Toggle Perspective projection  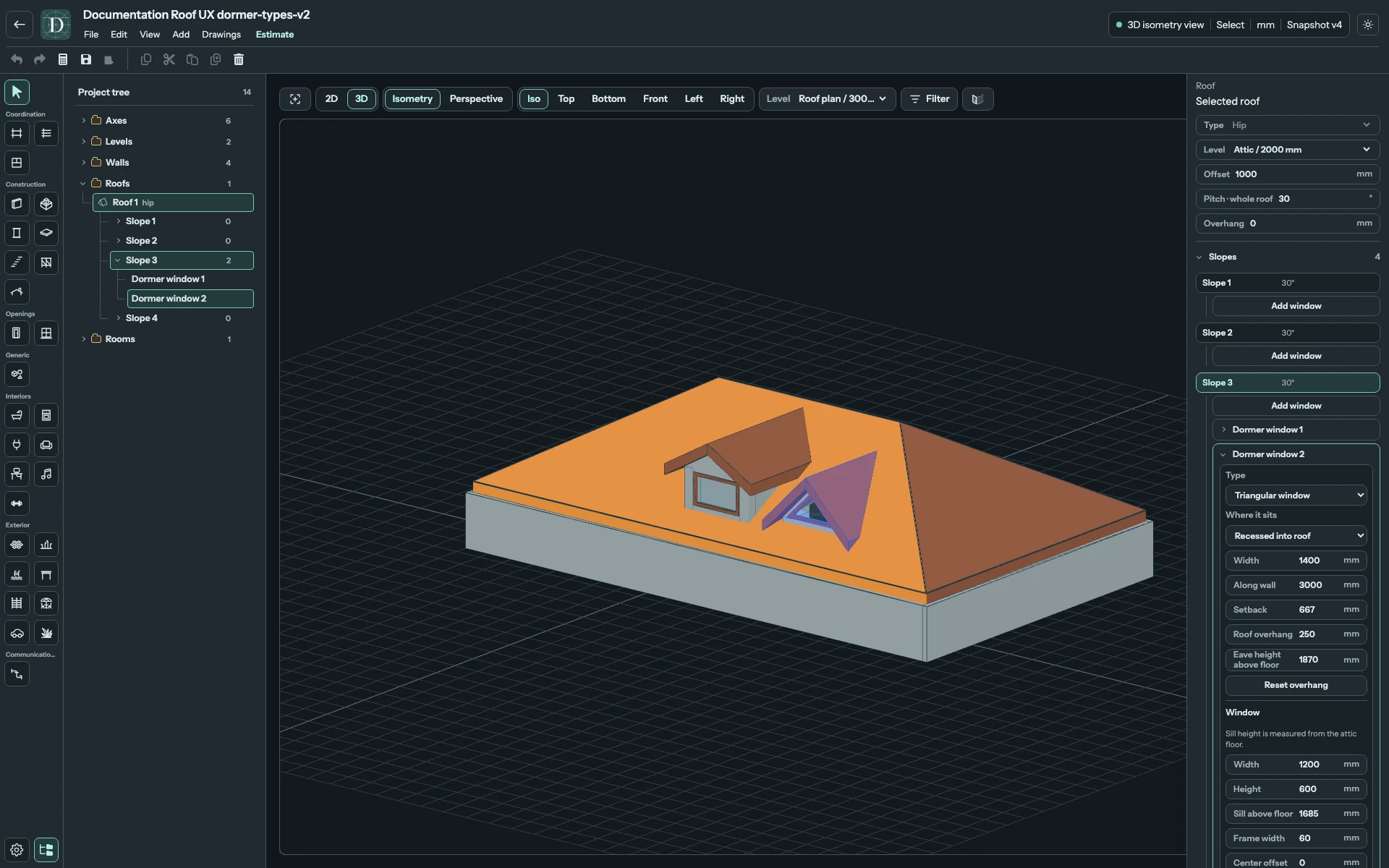pyautogui.click(x=476, y=99)
